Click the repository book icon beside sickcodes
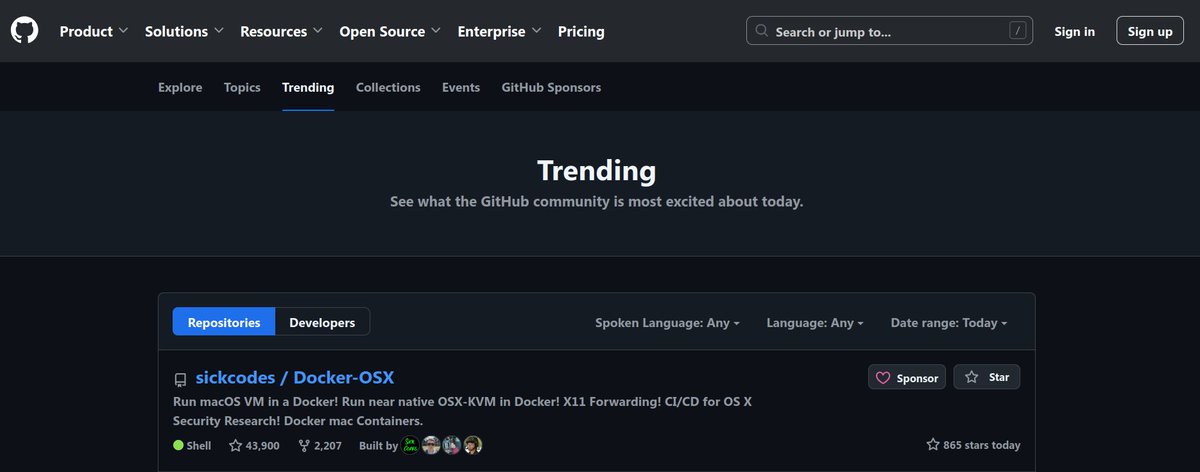 [180, 379]
